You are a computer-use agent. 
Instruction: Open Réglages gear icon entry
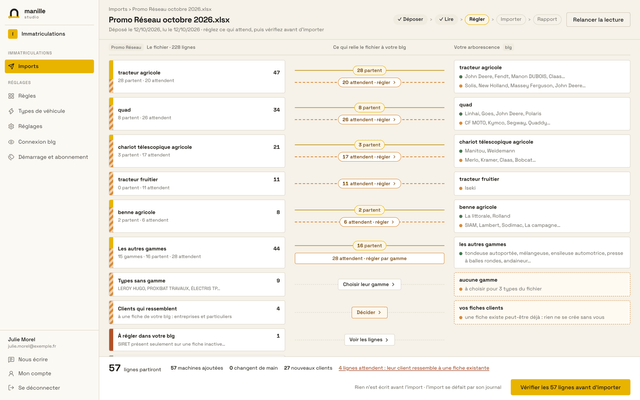coord(11,126)
